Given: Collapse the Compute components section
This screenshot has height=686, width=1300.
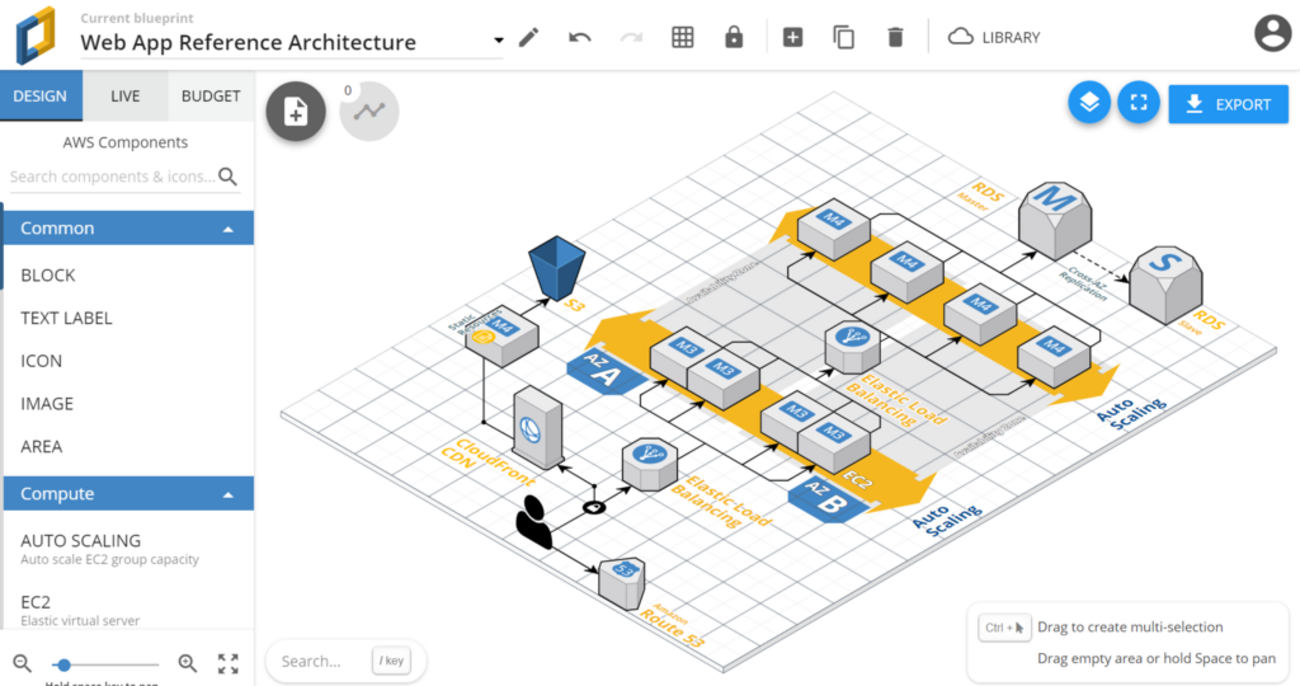Looking at the screenshot, I should click(228, 495).
